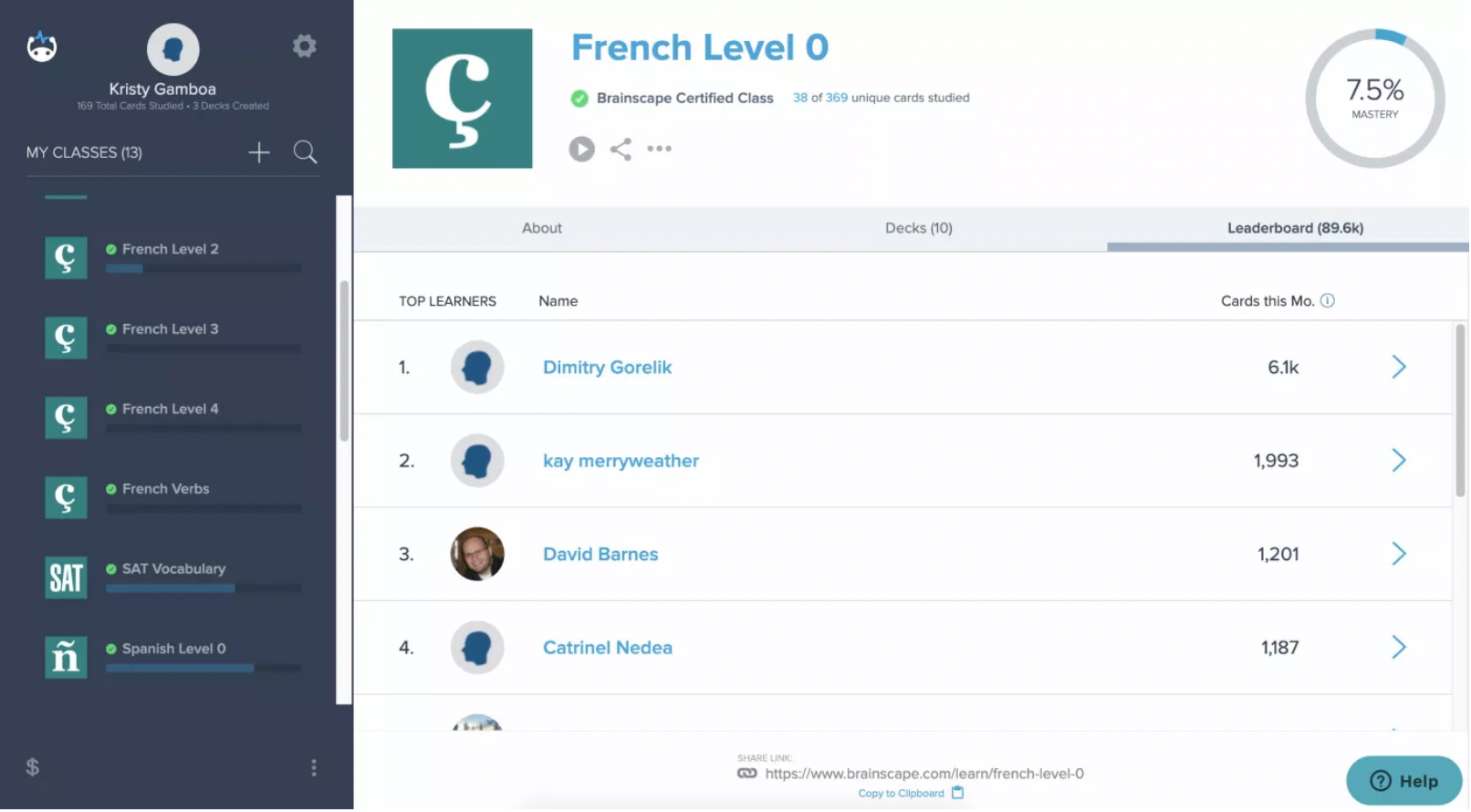
Task: Select French Level 4 class name
Action: click(x=170, y=410)
